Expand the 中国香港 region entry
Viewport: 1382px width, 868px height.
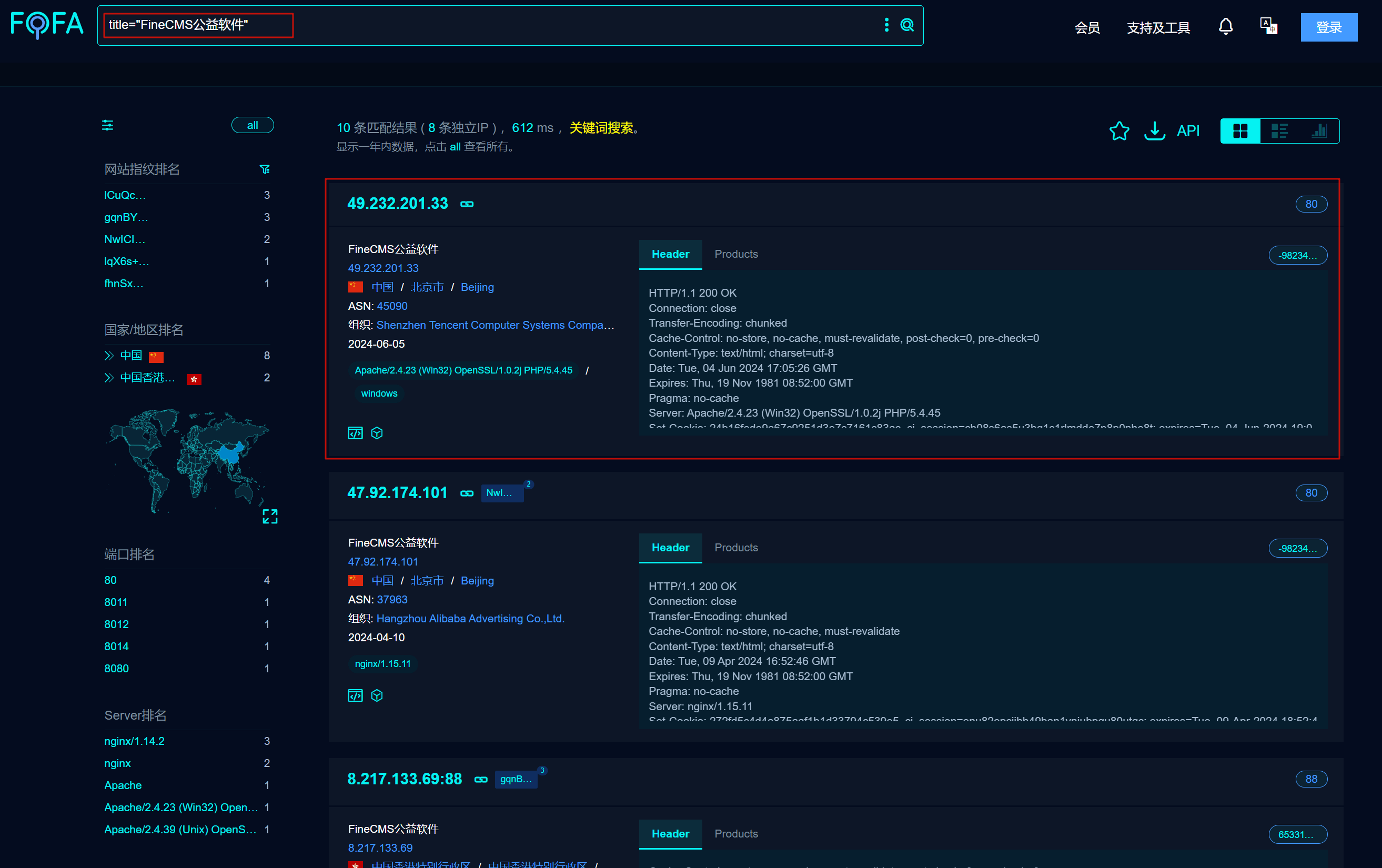109,378
